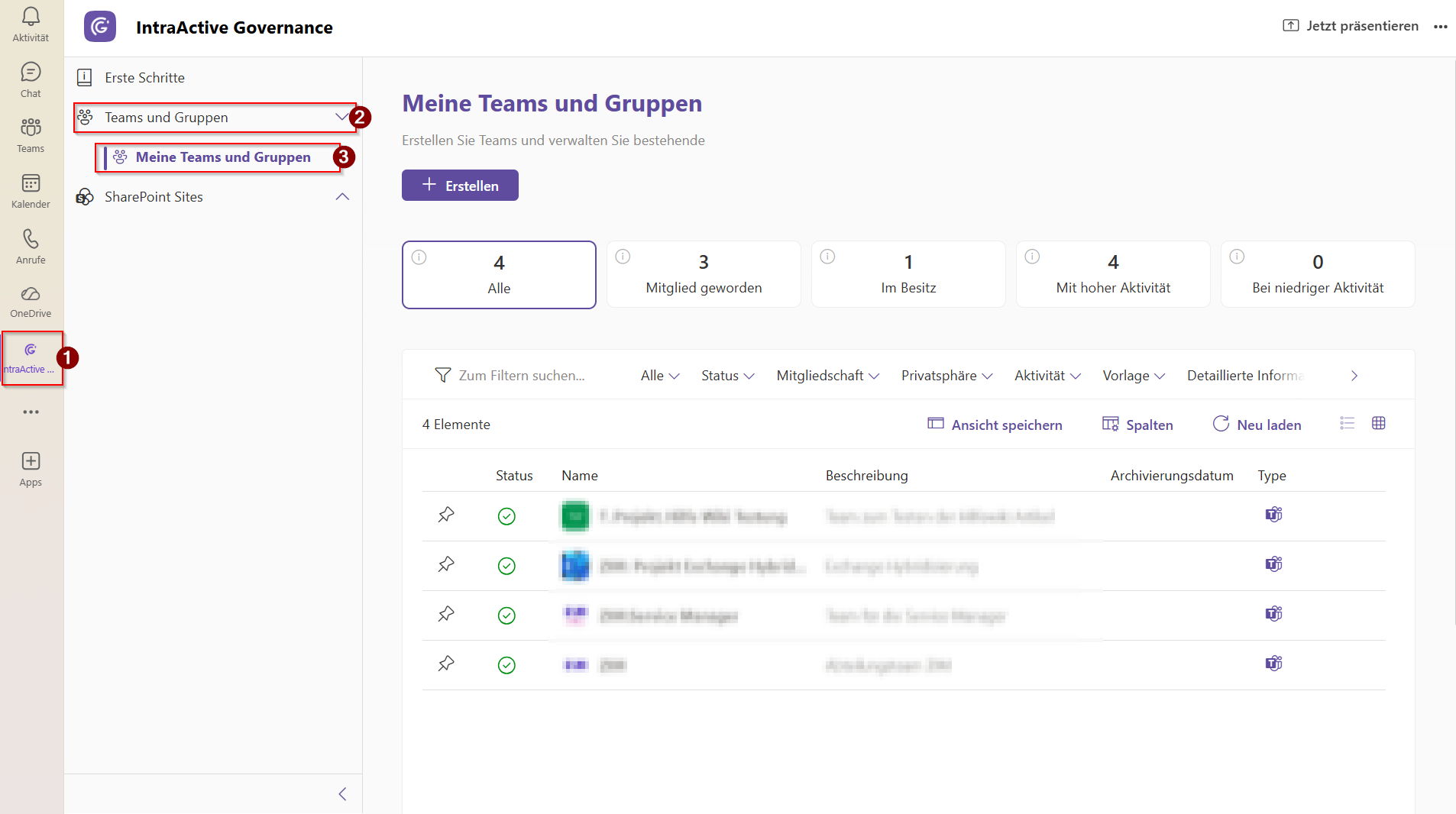Sort by Beschreibung column header

(x=867, y=476)
